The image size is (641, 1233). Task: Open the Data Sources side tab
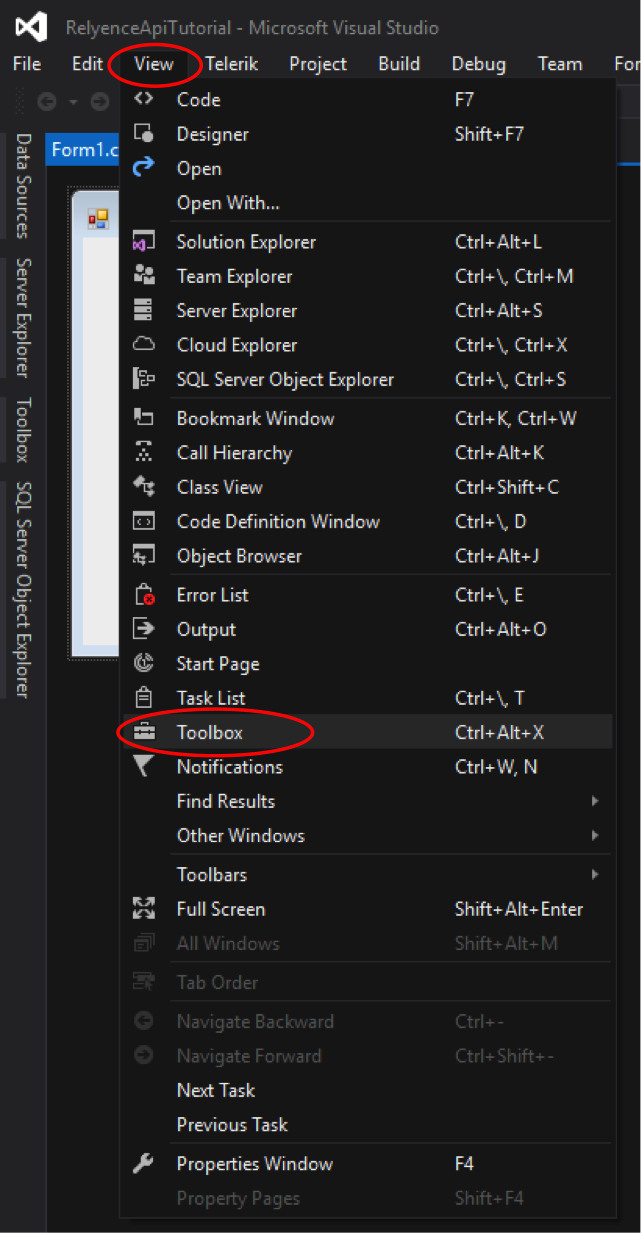[23, 185]
